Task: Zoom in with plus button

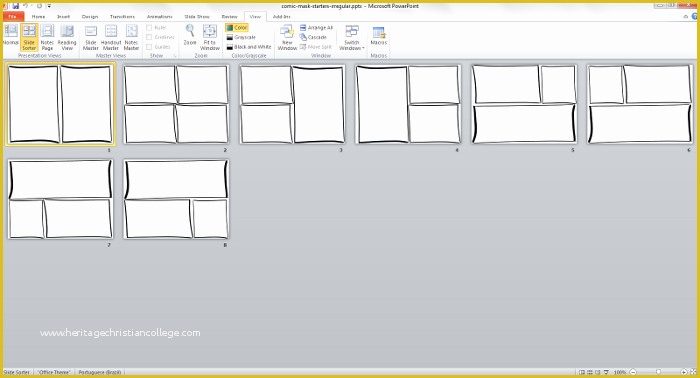Action: tap(683, 372)
